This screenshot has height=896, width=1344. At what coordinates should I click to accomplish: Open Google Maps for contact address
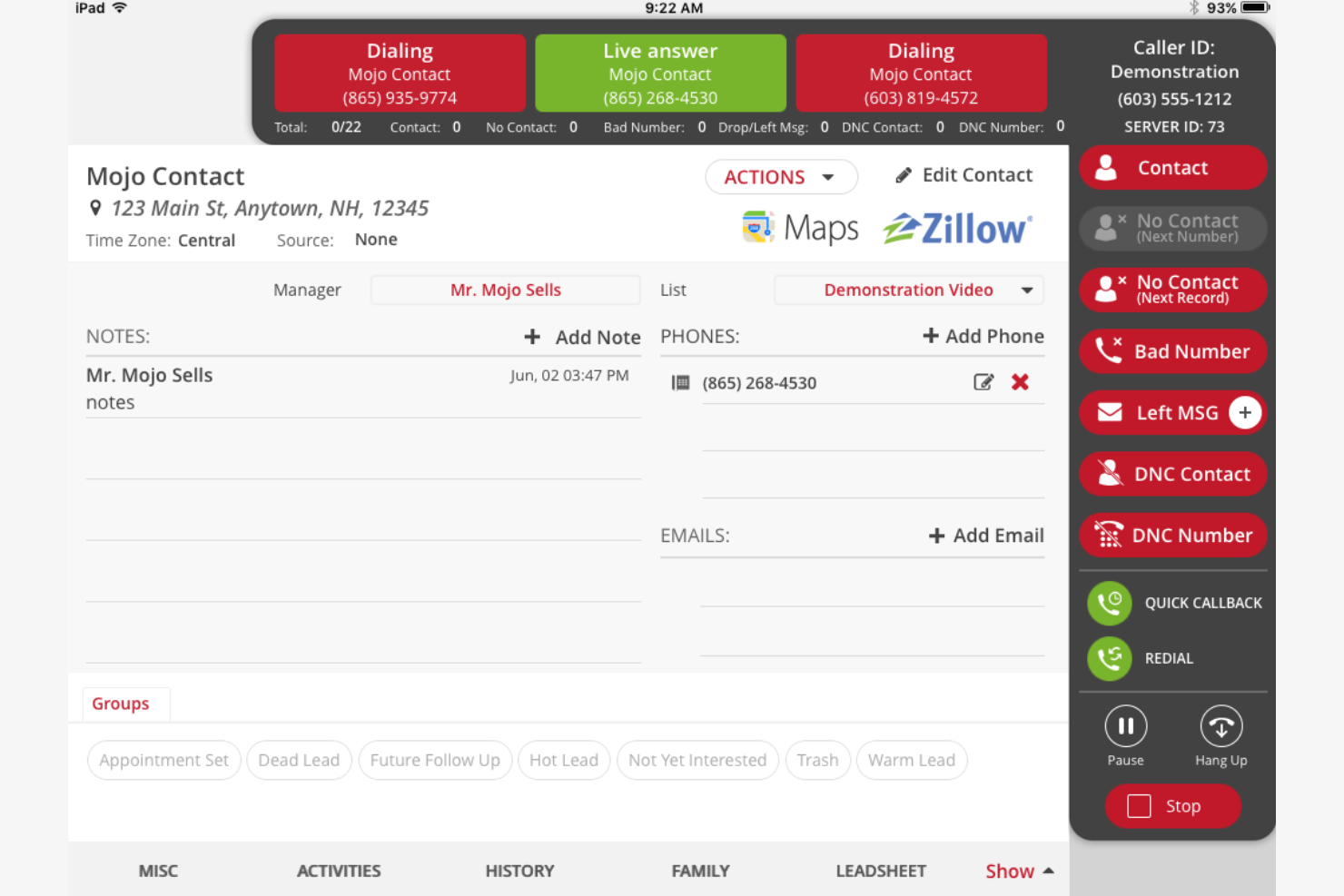(800, 227)
